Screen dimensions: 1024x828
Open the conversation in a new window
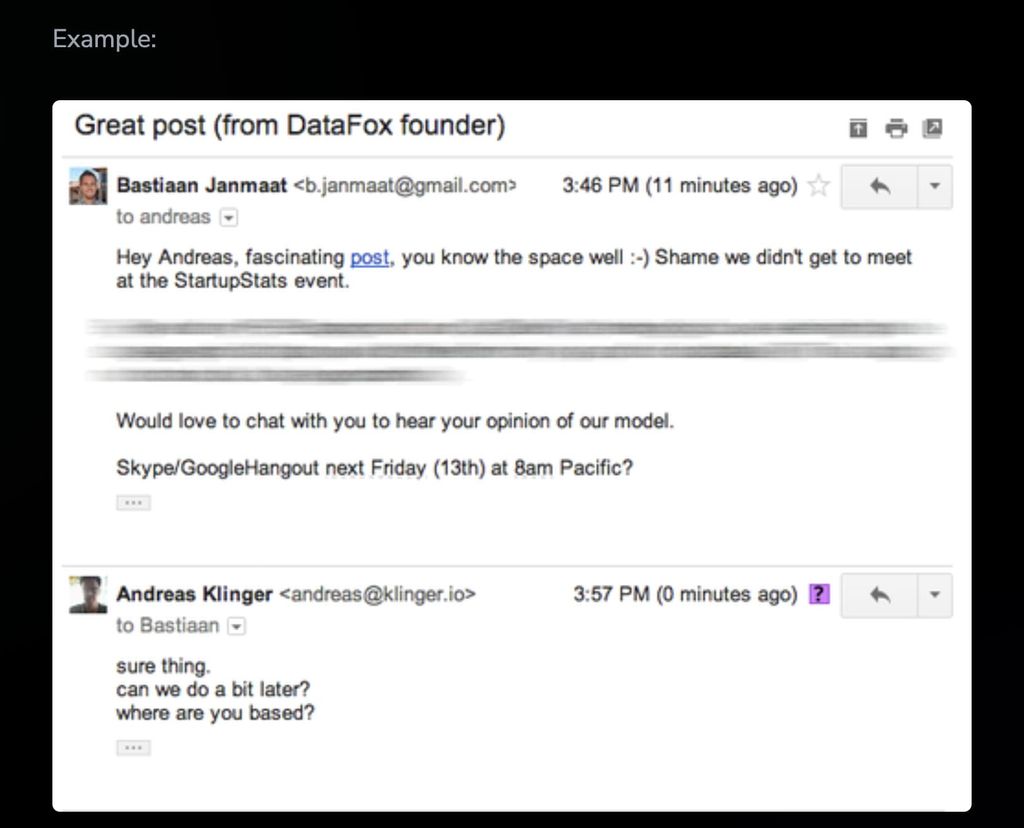[934, 129]
